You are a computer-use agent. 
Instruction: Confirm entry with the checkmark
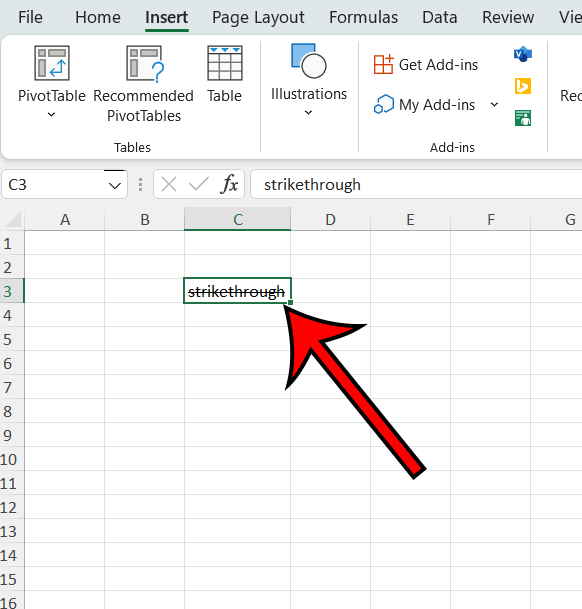199,184
